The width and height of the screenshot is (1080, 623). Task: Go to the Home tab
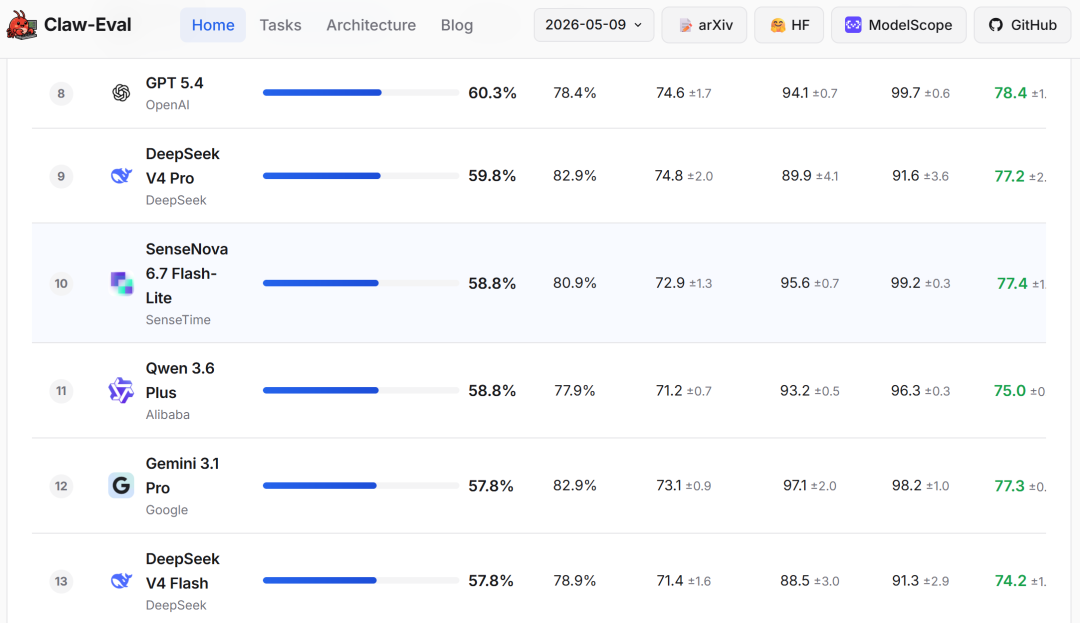[x=213, y=25]
